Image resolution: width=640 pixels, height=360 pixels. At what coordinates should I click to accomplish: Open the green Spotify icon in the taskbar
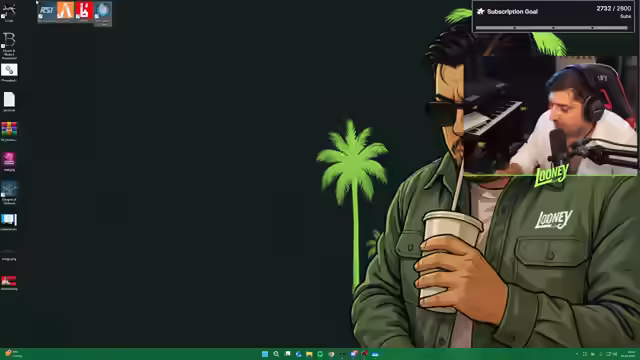point(320,354)
